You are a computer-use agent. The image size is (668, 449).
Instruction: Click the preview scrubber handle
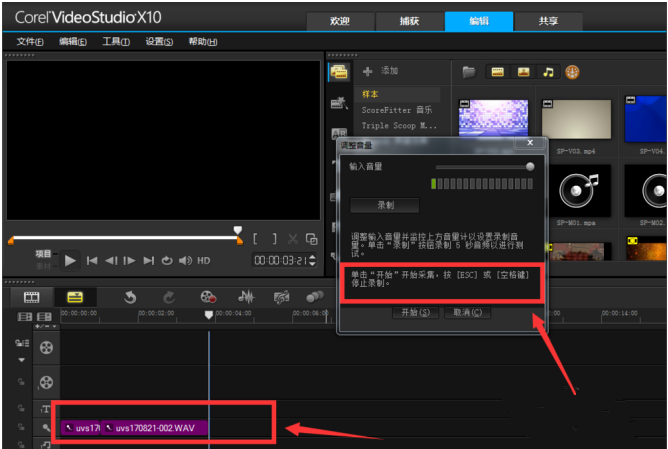[238, 230]
